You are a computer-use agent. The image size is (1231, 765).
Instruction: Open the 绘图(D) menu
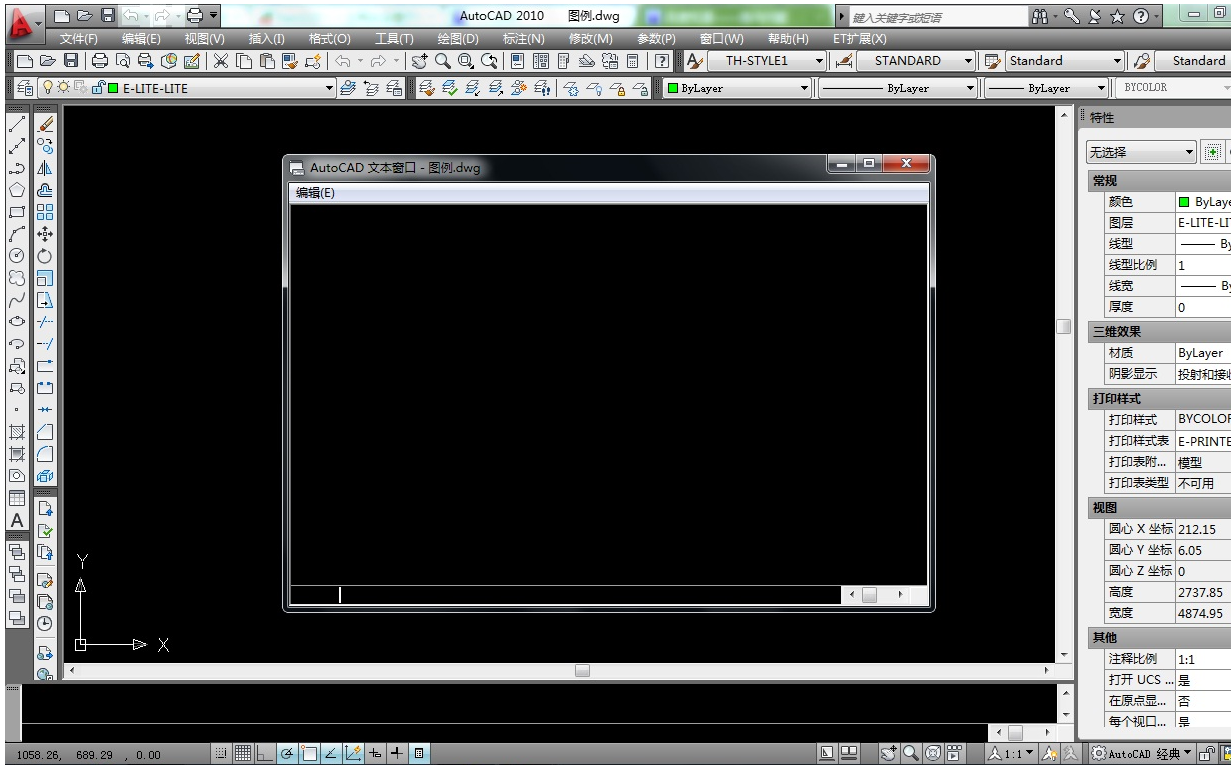457,38
